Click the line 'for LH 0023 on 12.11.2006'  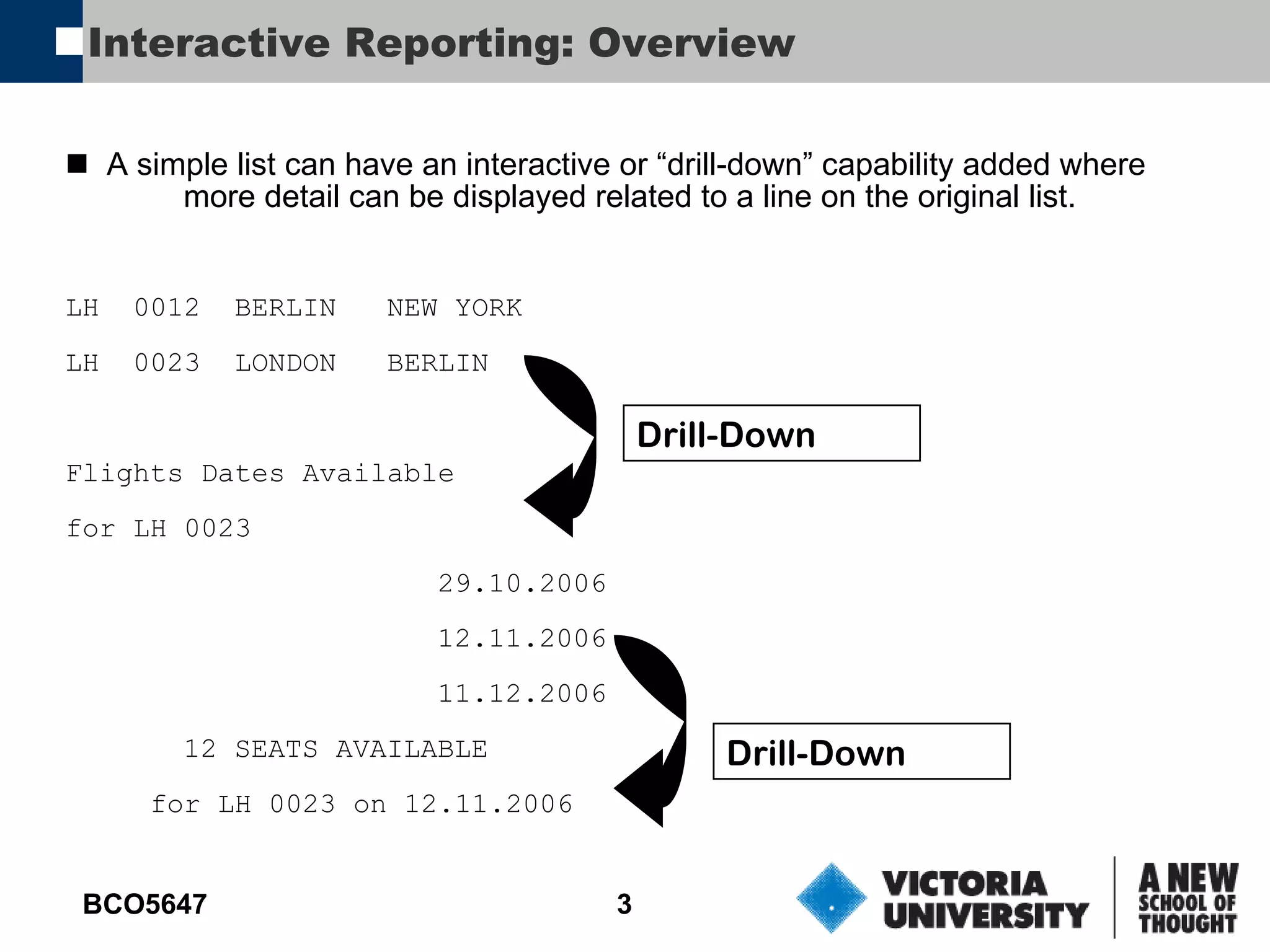pyautogui.click(x=362, y=804)
